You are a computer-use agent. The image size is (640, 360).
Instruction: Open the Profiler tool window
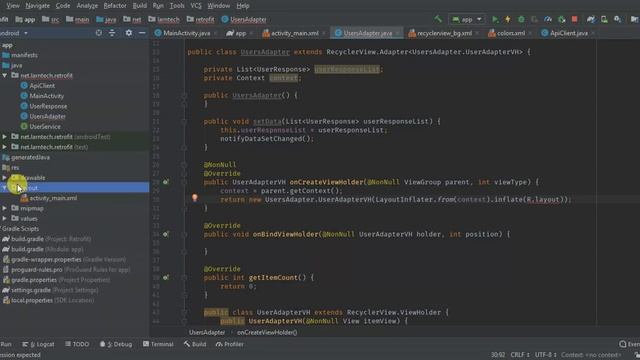tap(229, 344)
